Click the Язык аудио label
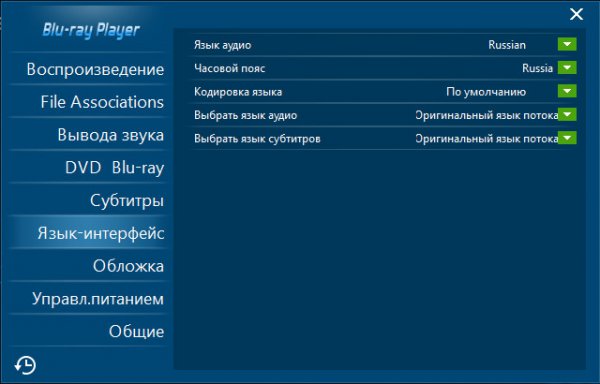This screenshot has width=600, height=384. [x=222, y=45]
